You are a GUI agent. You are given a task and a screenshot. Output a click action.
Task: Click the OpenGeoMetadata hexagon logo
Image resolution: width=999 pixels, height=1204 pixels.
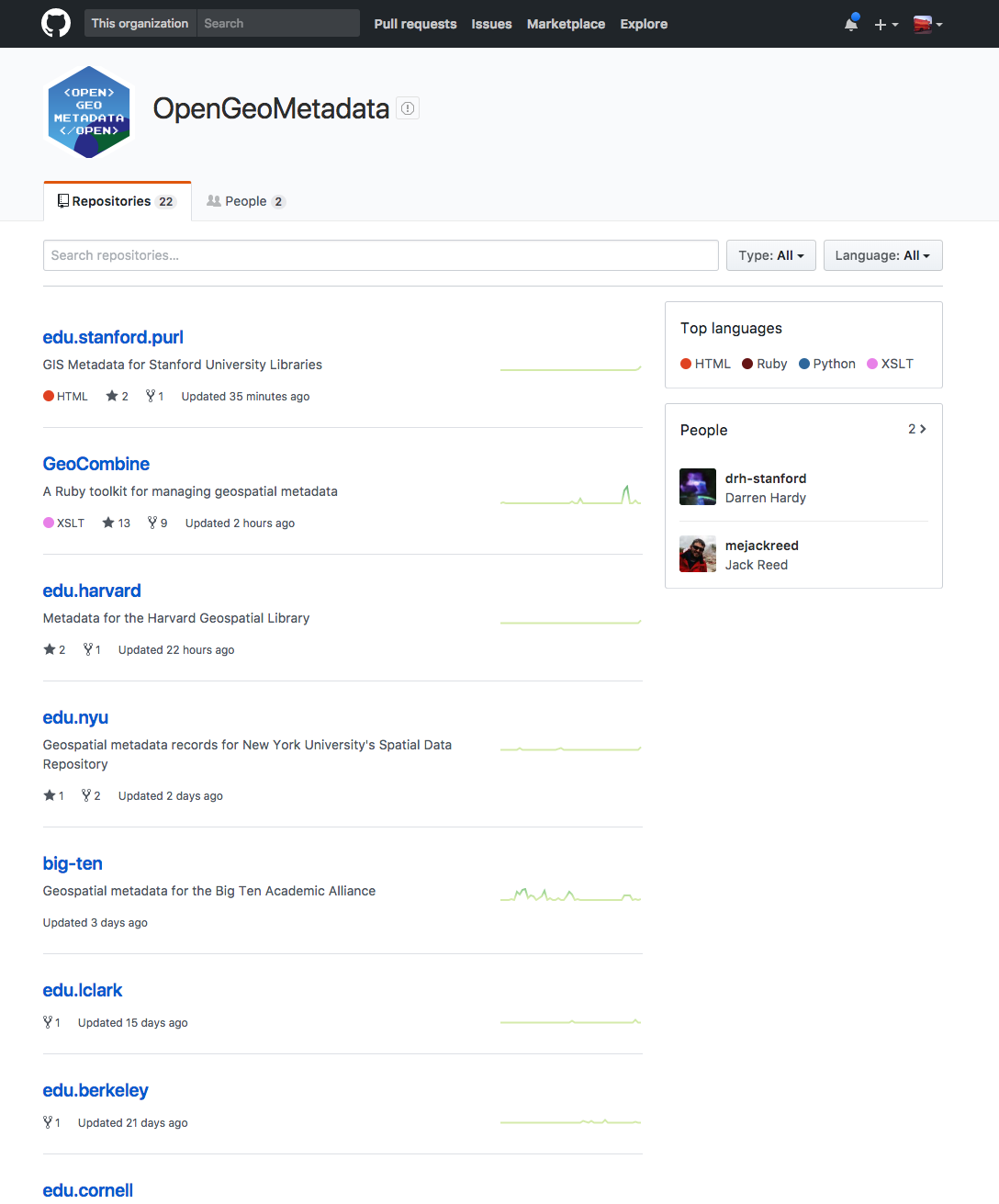click(x=89, y=112)
